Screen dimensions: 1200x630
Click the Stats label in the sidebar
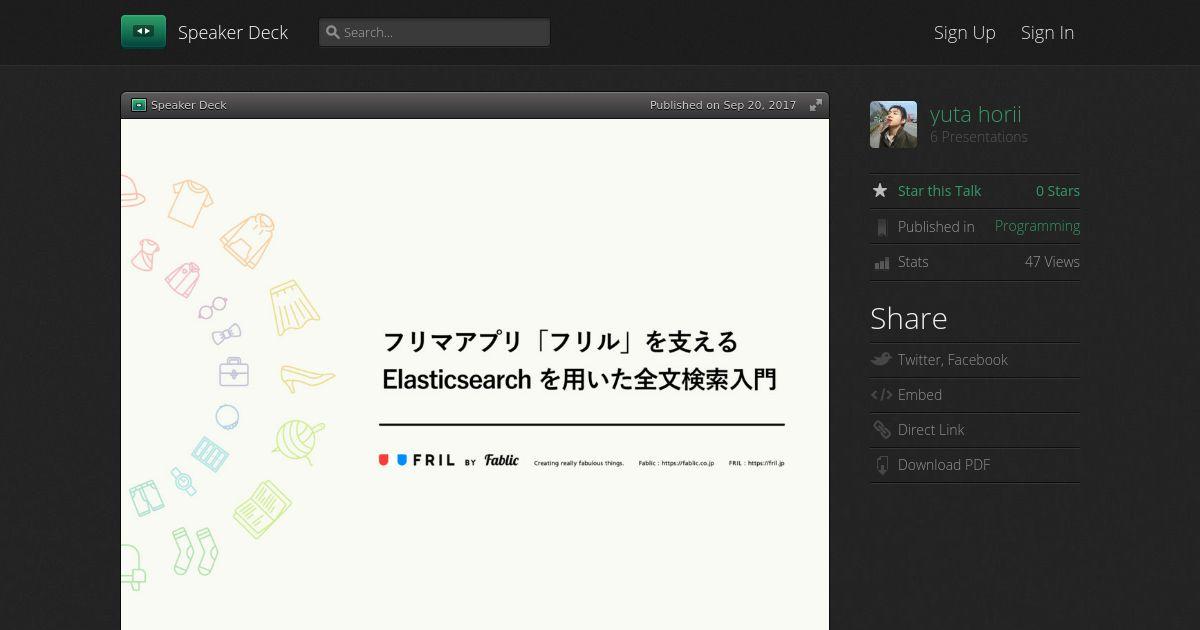click(913, 262)
